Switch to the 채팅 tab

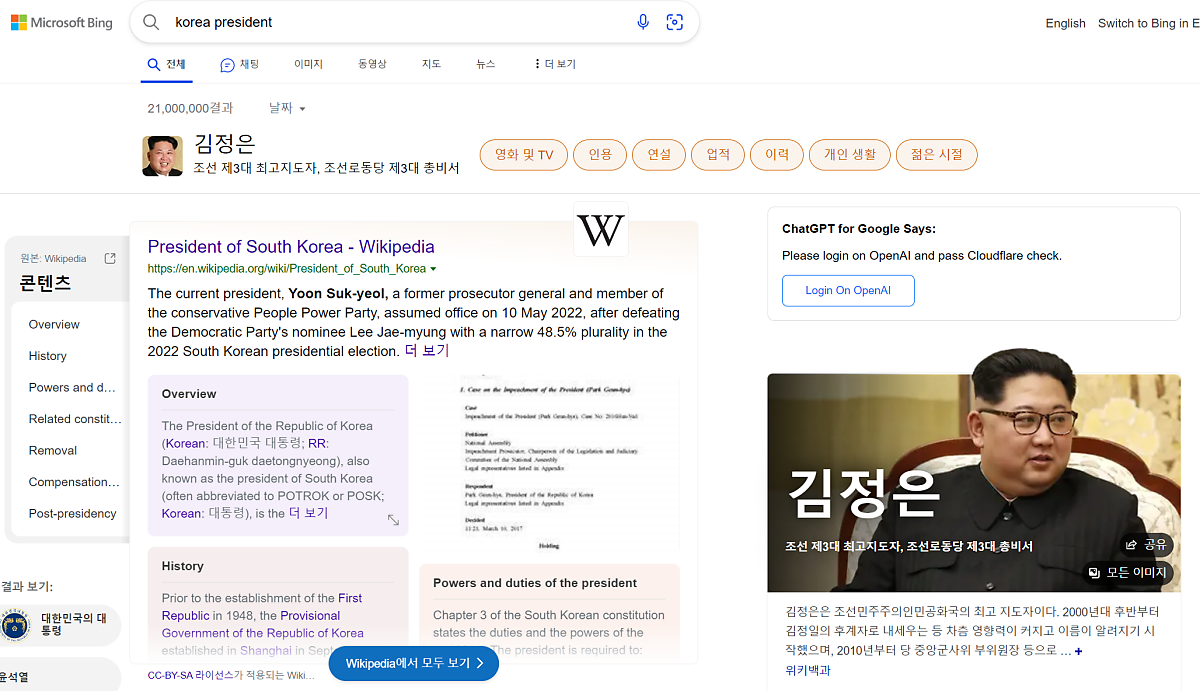(x=240, y=64)
